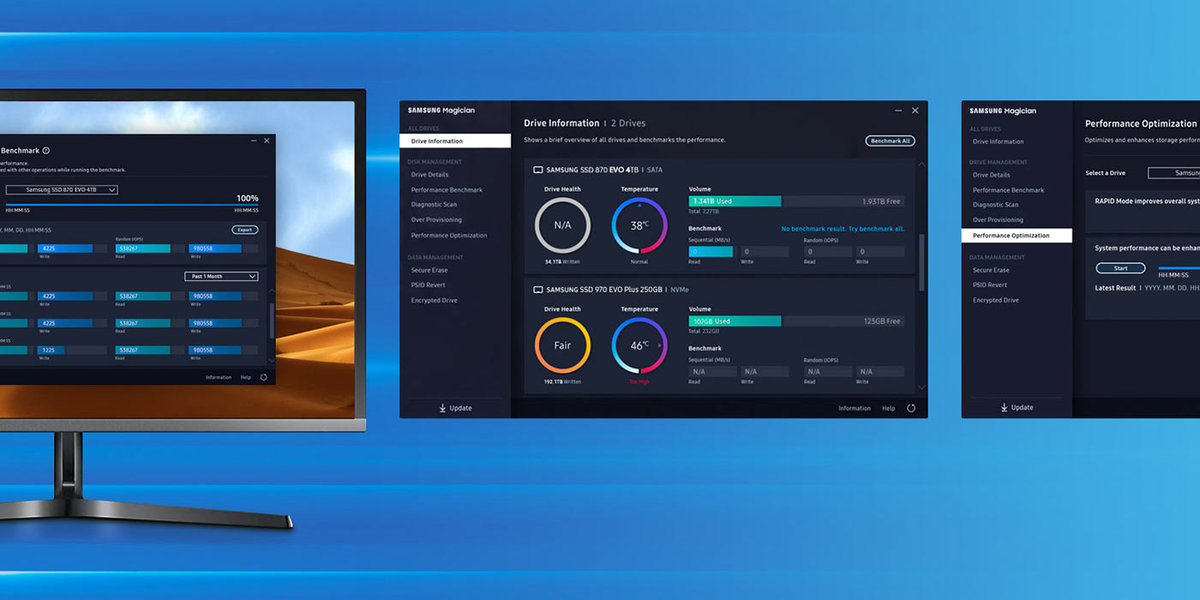The width and height of the screenshot is (1200, 600).
Task: Select Secure Erase in the Performance Optimization window sidebar
Action: [990, 270]
